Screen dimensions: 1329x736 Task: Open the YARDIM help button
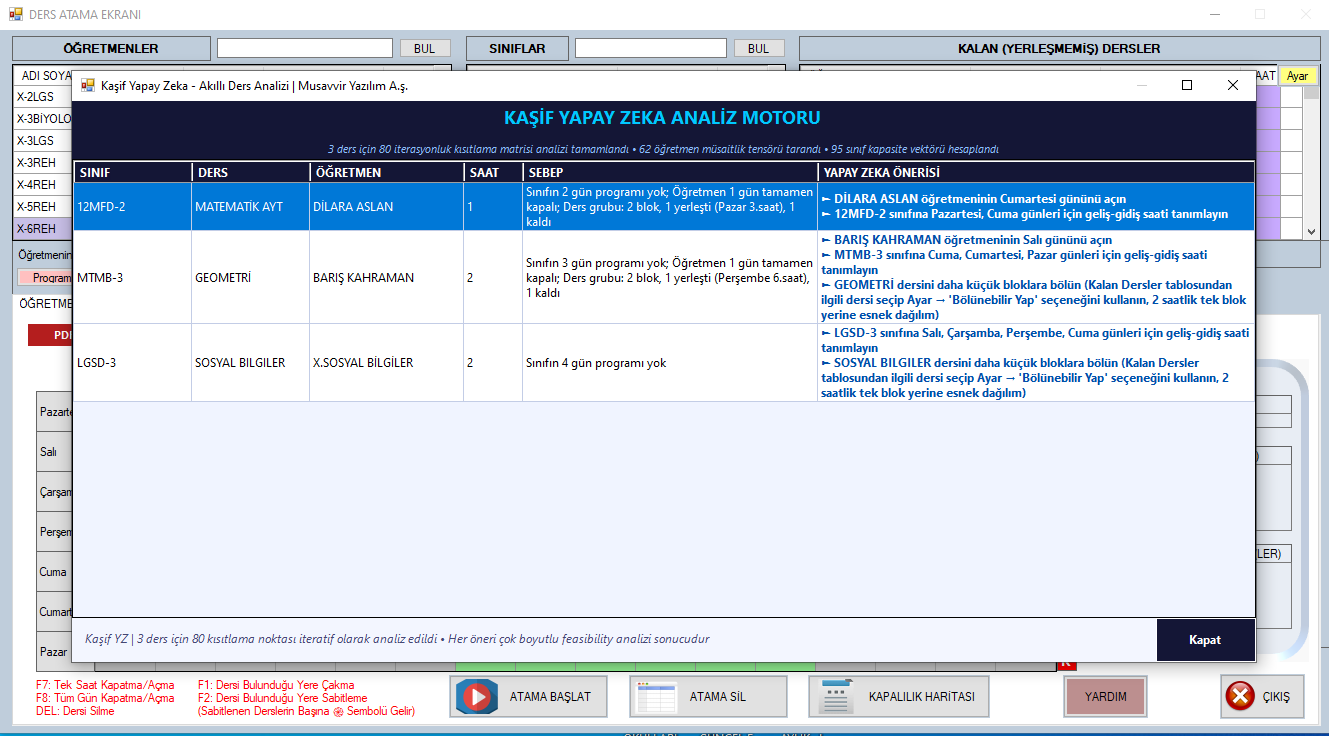click(1105, 696)
